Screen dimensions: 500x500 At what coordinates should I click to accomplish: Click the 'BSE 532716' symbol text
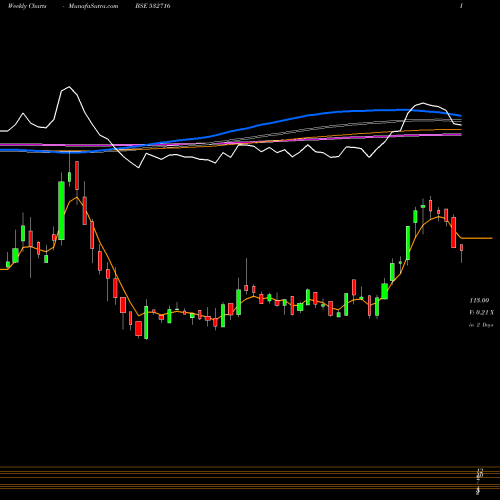click(x=153, y=6)
